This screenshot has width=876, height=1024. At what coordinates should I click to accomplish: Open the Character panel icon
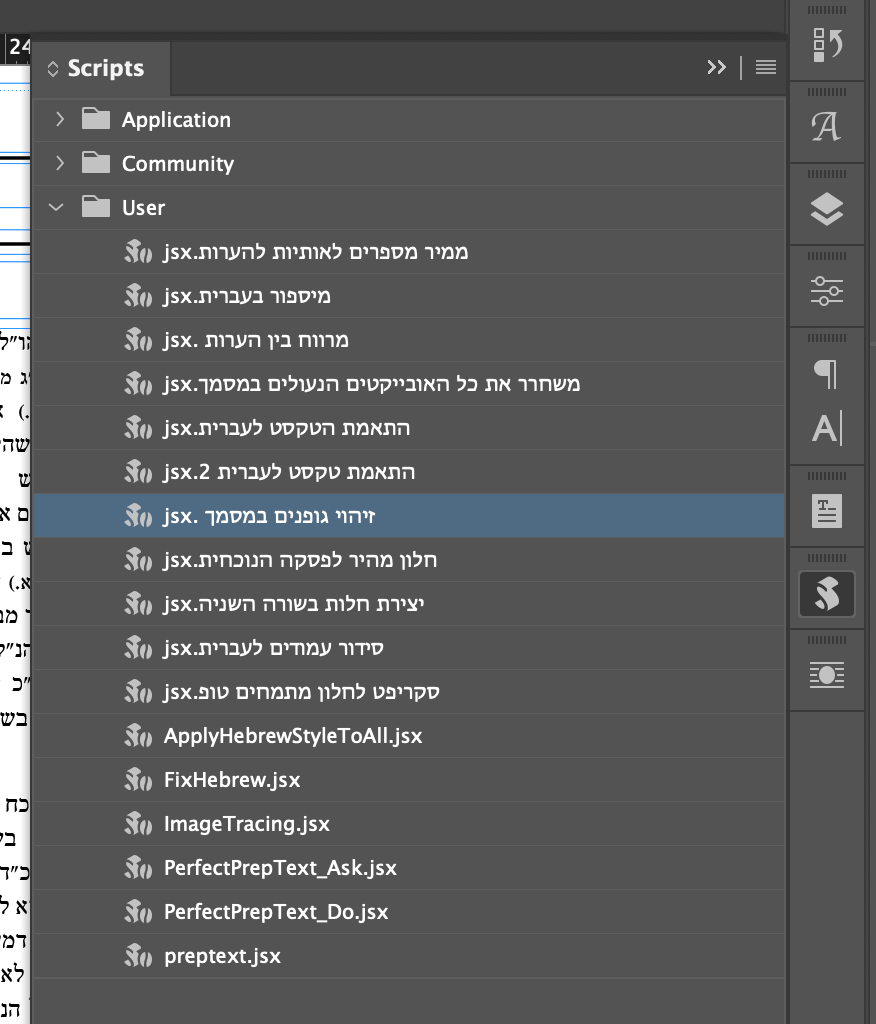[x=826, y=428]
